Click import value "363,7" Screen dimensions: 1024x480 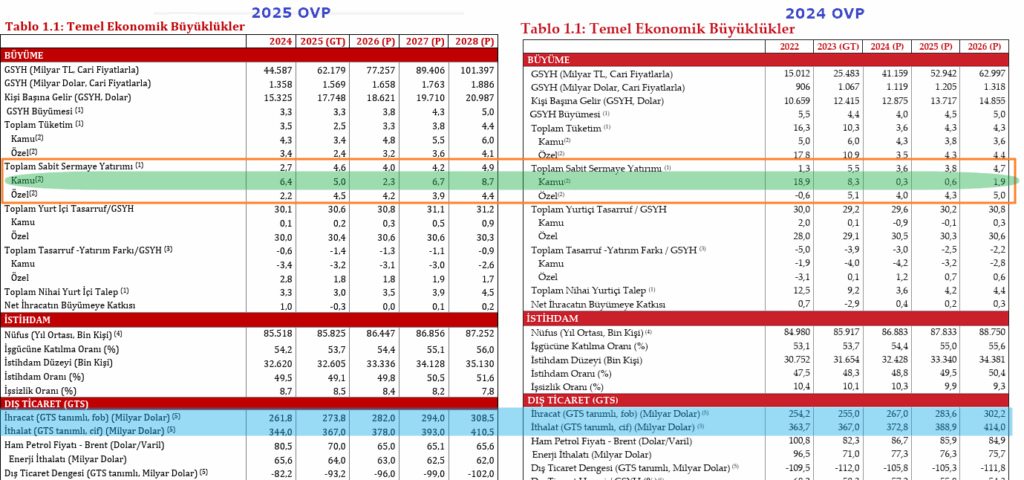800,427
